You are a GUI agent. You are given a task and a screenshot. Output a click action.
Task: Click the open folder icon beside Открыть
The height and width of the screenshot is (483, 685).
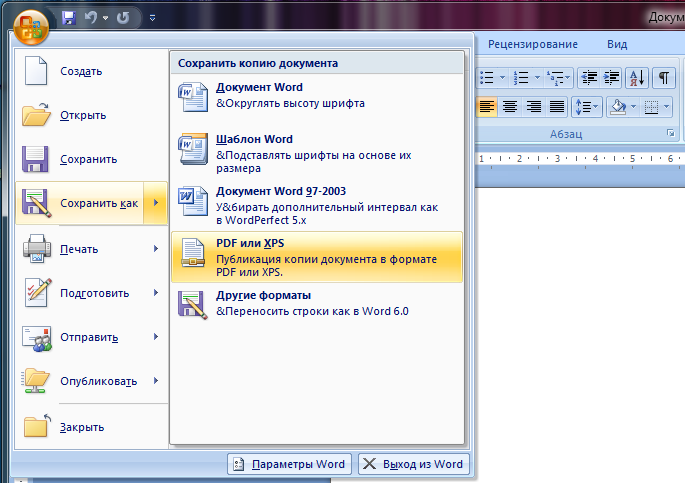tap(36, 114)
